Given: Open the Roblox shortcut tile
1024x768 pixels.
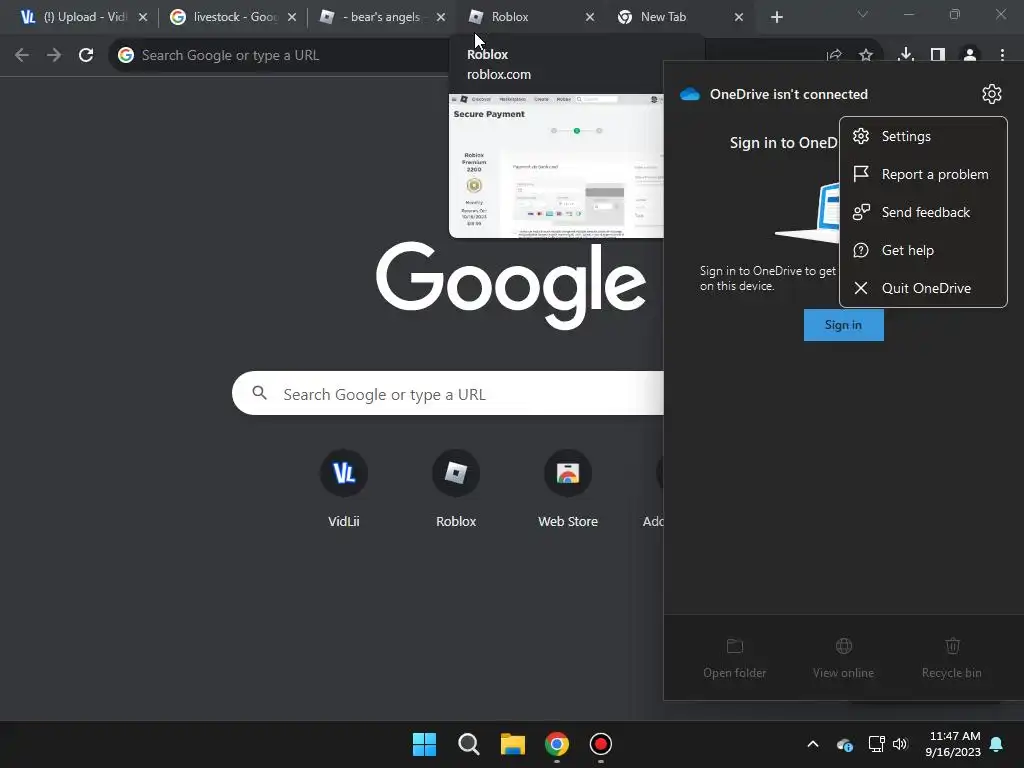Looking at the screenshot, I should (456, 488).
